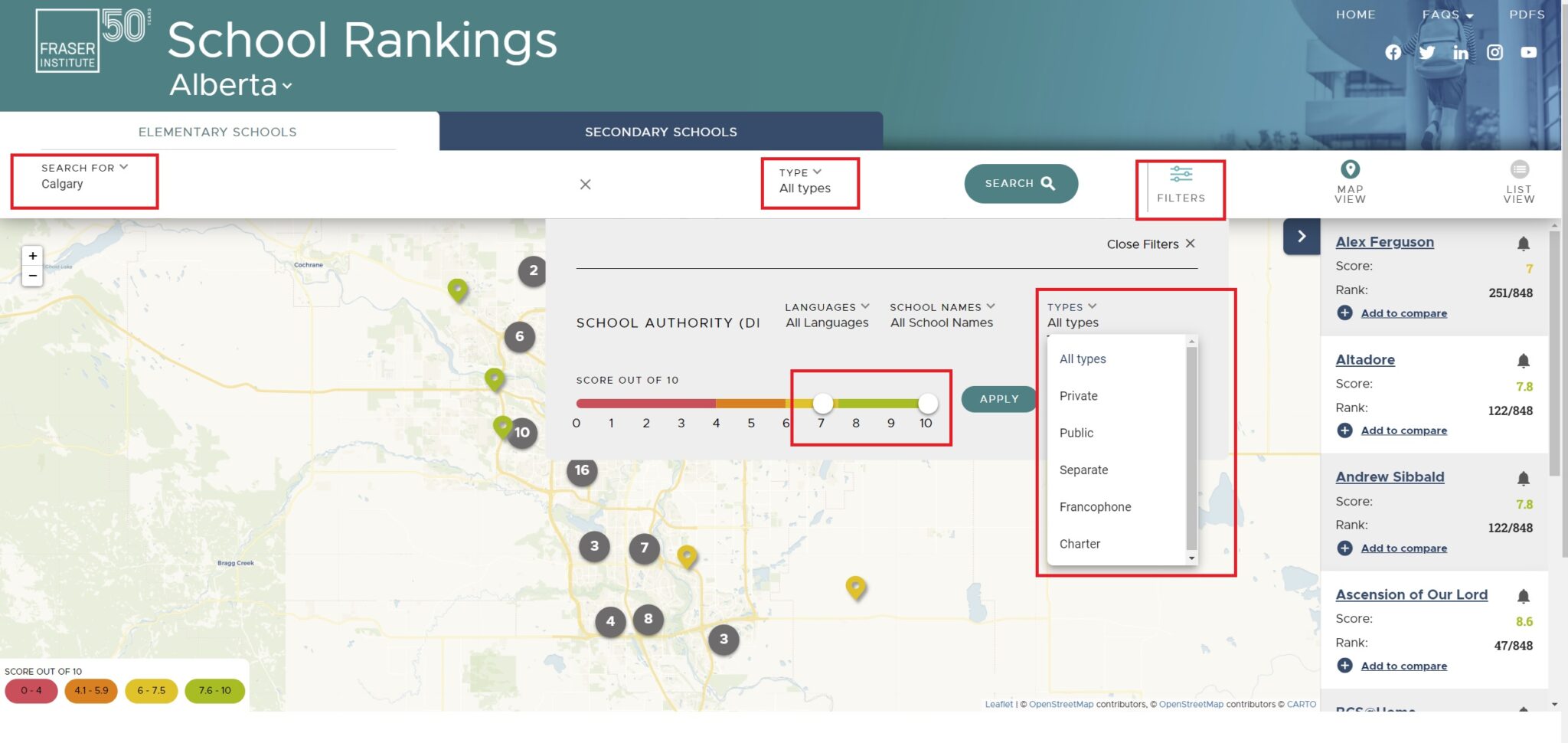Viewport: 1568px width, 743px height.
Task: Open the Fraser Institute Instagram page
Action: coord(1494,53)
